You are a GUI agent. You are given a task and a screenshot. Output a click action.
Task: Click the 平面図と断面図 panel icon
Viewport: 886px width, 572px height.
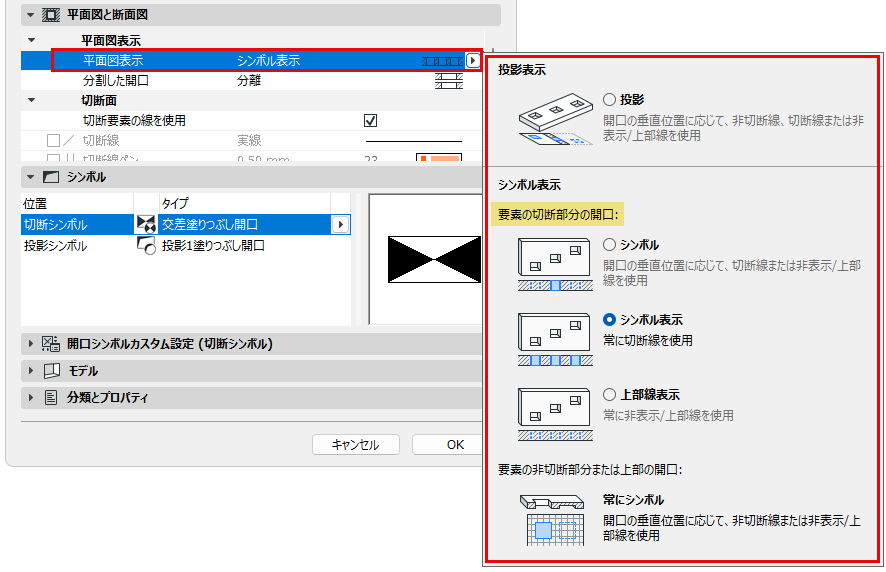(51, 15)
